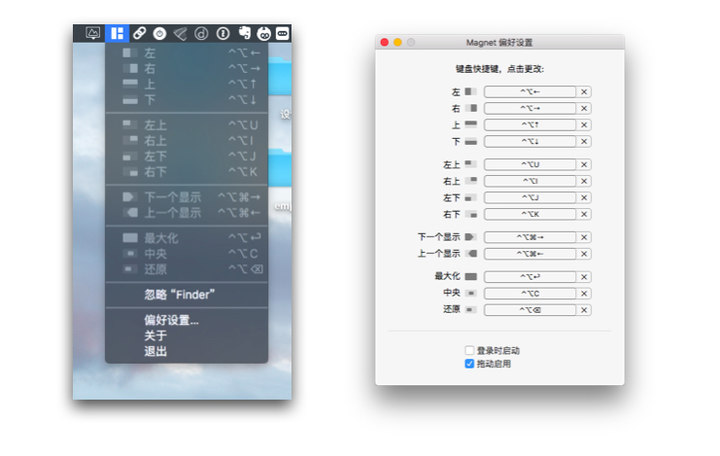Close the Magnet 偏好设置 window
This screenshot has width=720, height=456.
tap(385, 42)
